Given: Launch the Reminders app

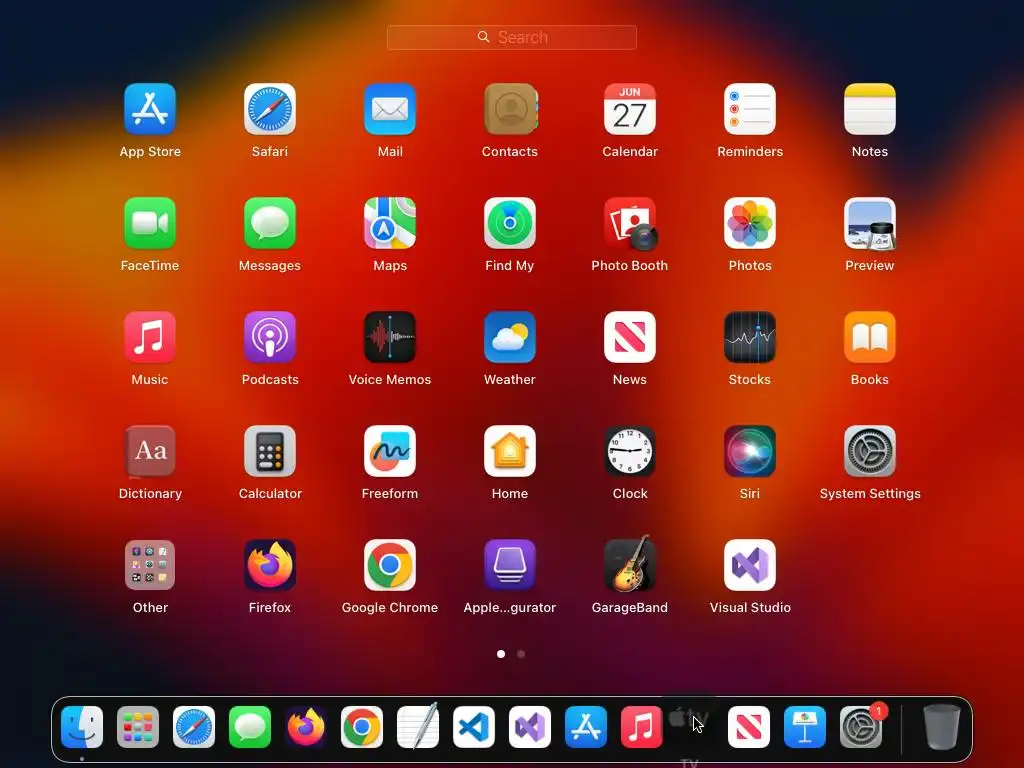Looking at the screenshot, I should (x=750, y=109).
